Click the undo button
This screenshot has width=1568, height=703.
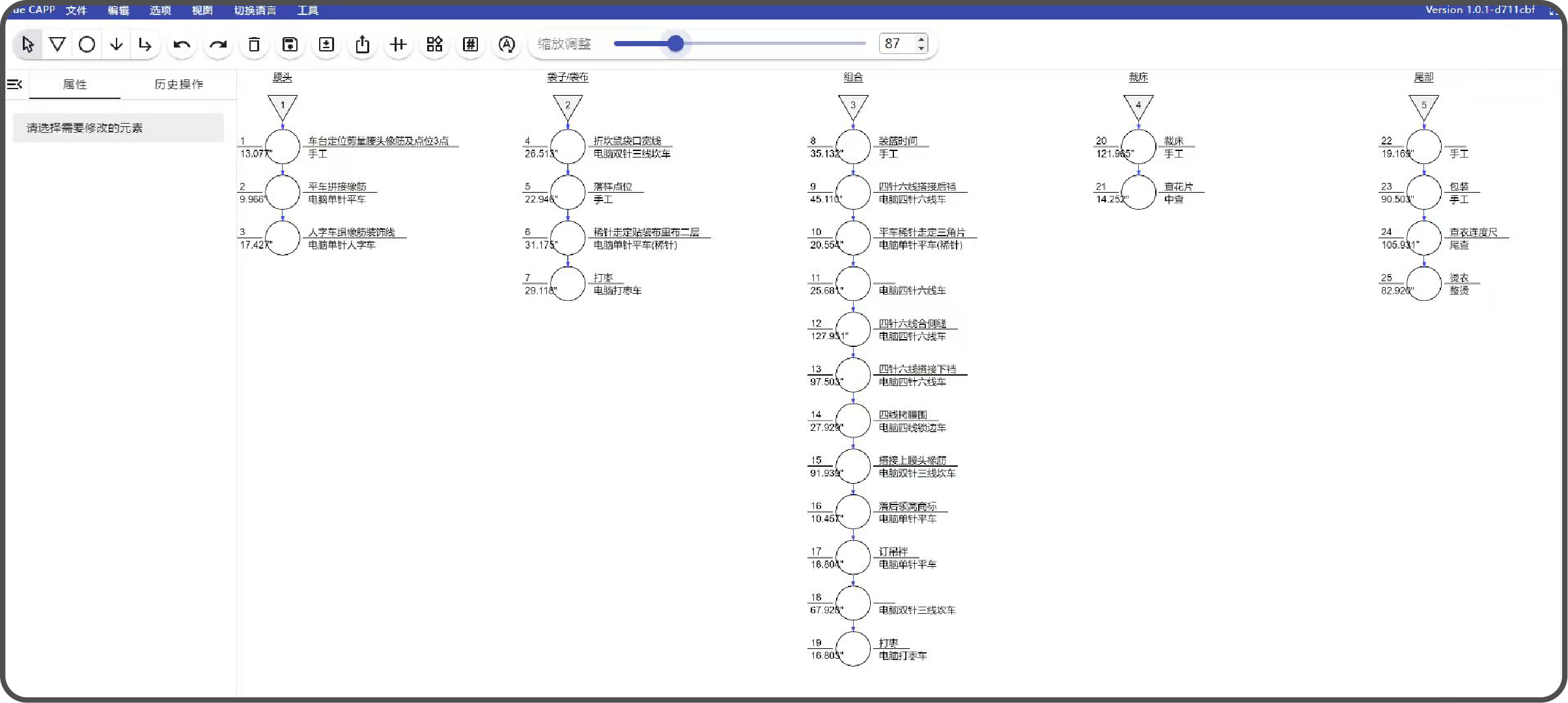pyautogui.click(x=182, y=44)
